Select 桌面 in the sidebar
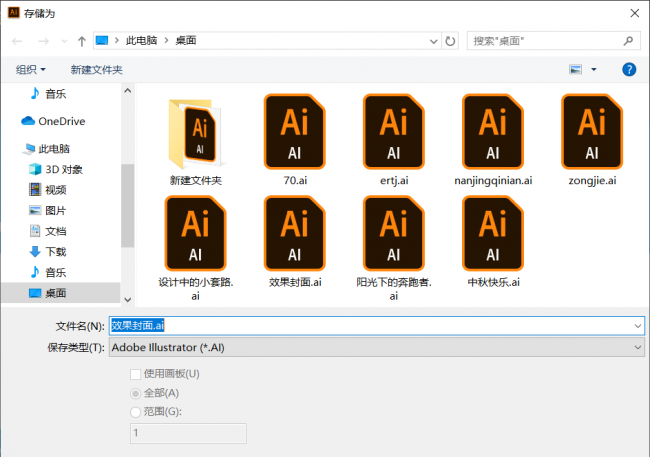The image size is (650, 457). pyautogui.click(x=61, y=293)
